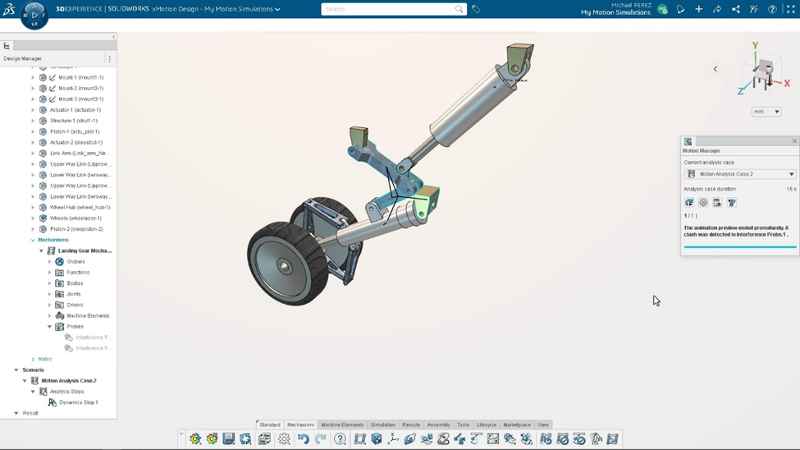800x450 pixels.
Task: Click the plus Add icon in top bar
Action: (699, 9)
